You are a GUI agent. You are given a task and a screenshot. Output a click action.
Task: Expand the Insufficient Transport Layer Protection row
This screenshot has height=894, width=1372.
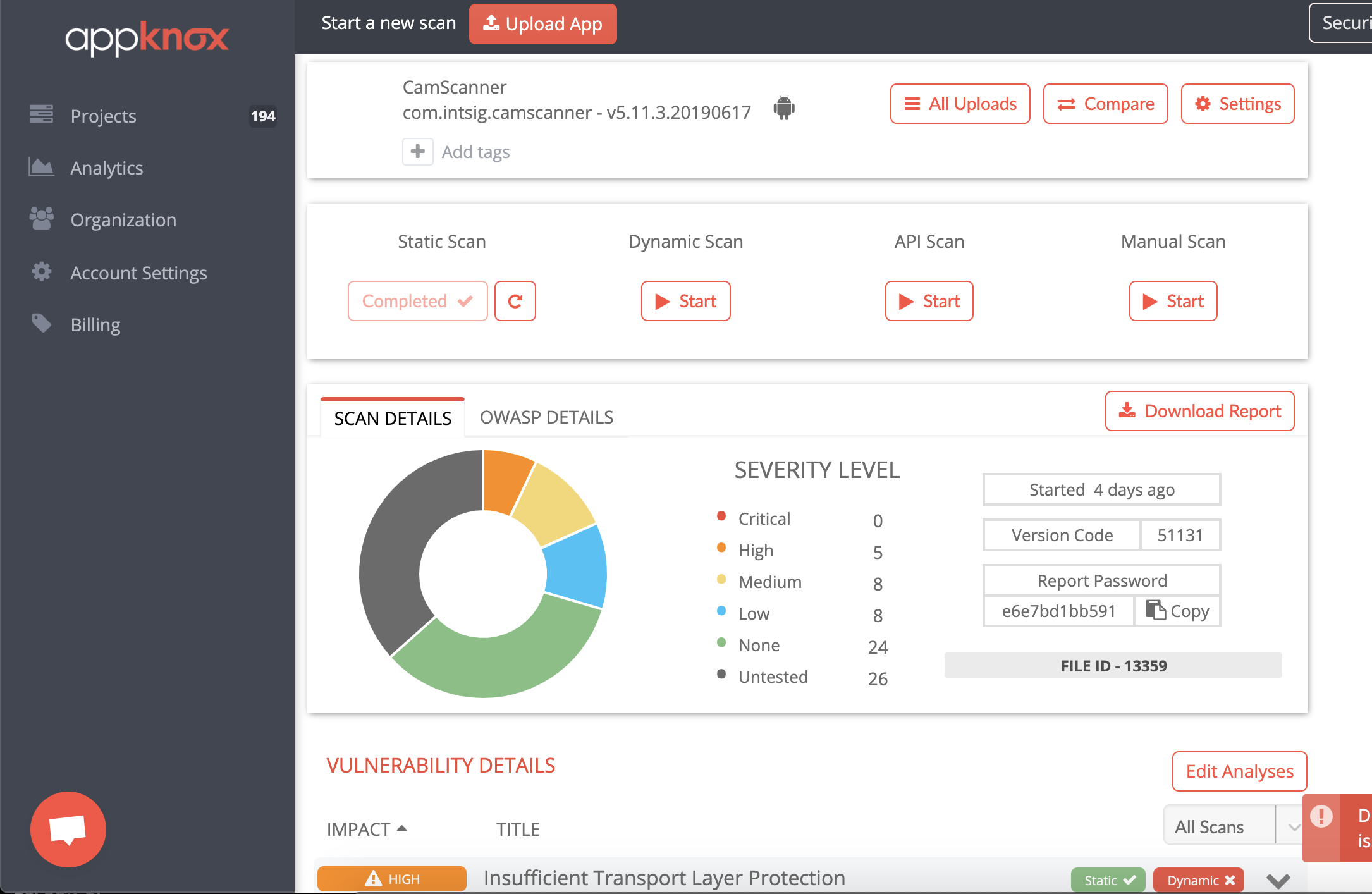pos(1278,880)
